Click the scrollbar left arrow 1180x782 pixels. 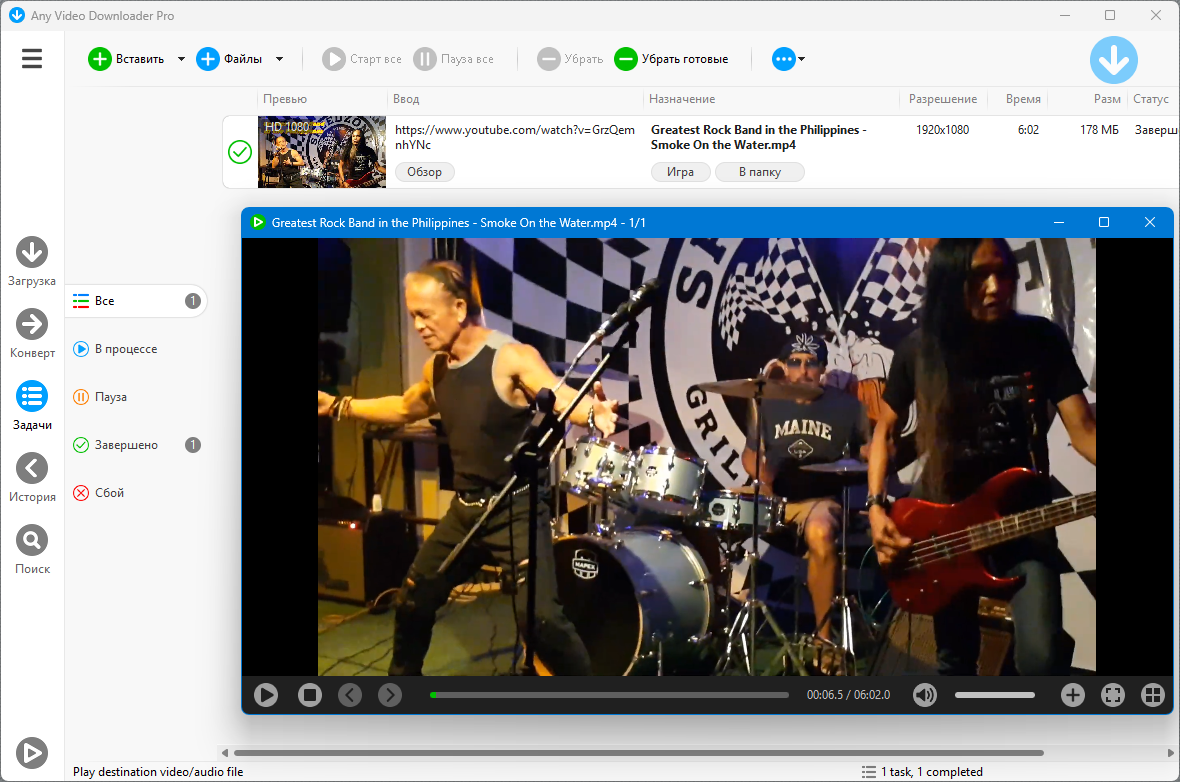pos(224,753)
